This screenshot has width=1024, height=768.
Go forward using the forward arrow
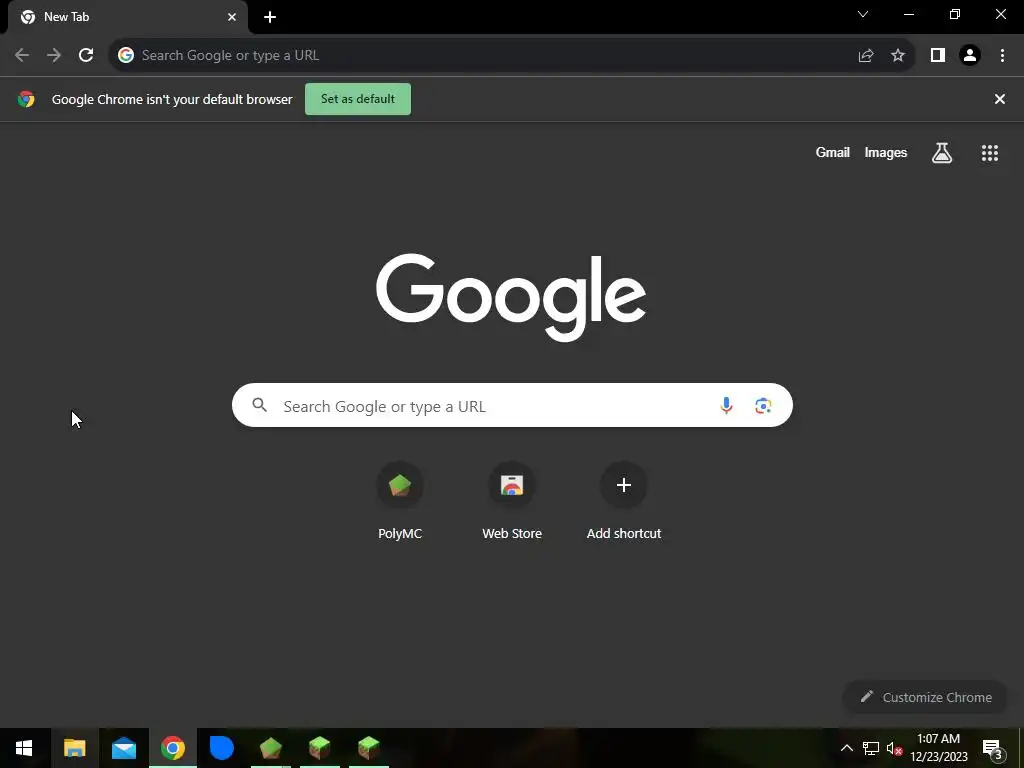click(x=54, y=56)
